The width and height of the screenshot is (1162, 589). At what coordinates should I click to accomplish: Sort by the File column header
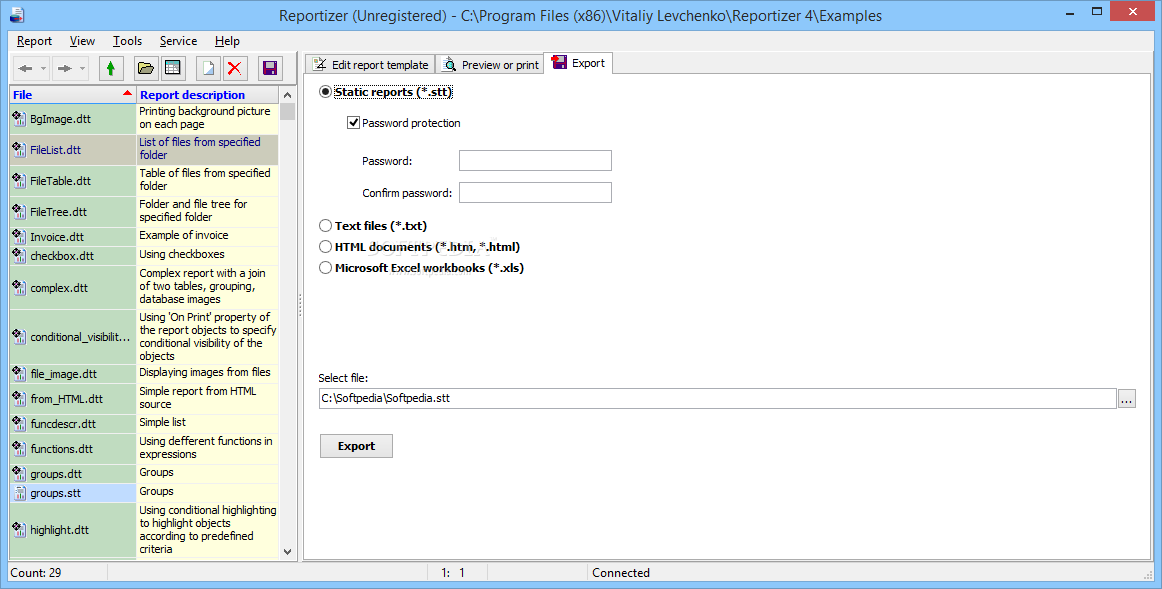coord(73,95)
